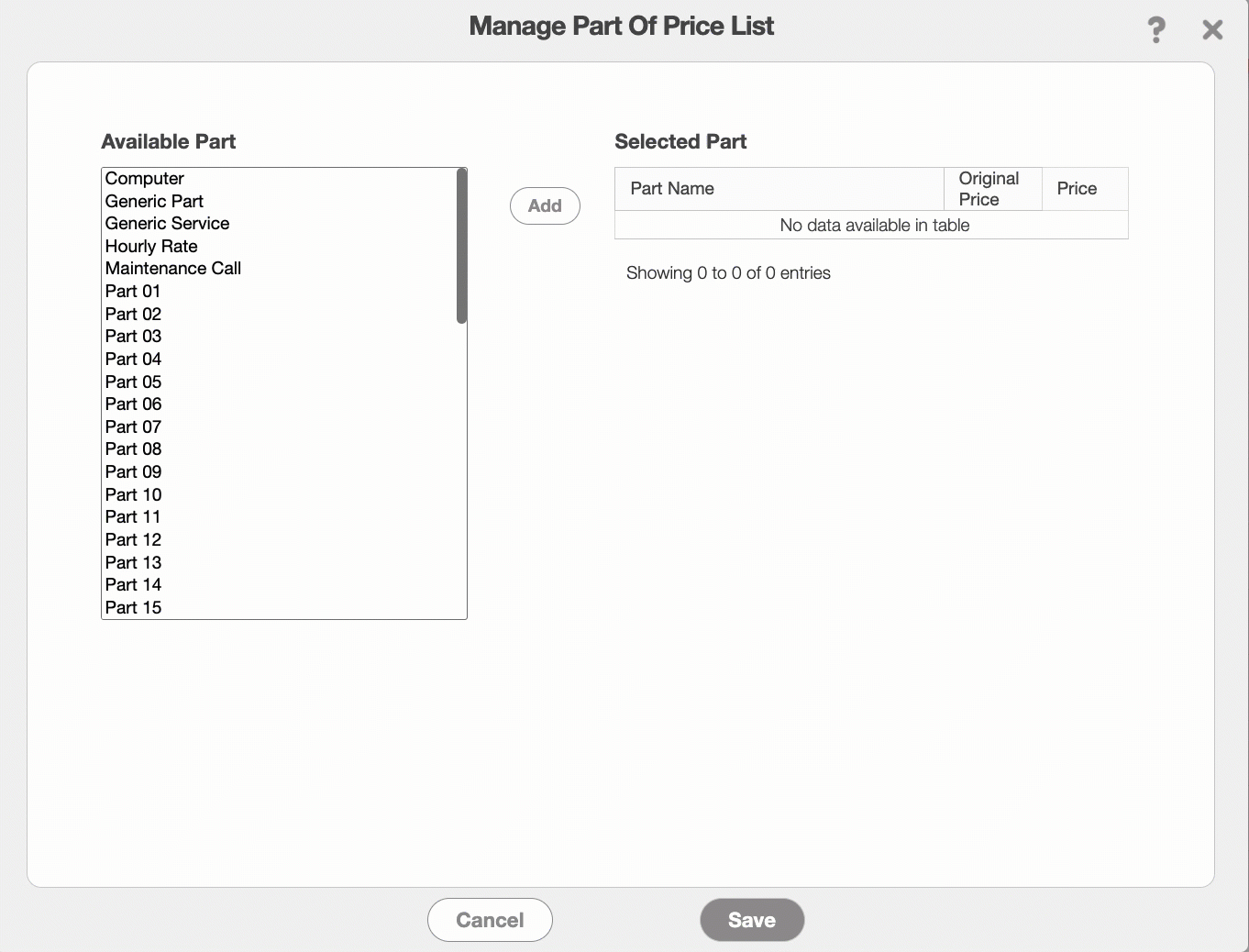Click the help question mark icon
This screenshot has width=1249, height=952.
1156,29
